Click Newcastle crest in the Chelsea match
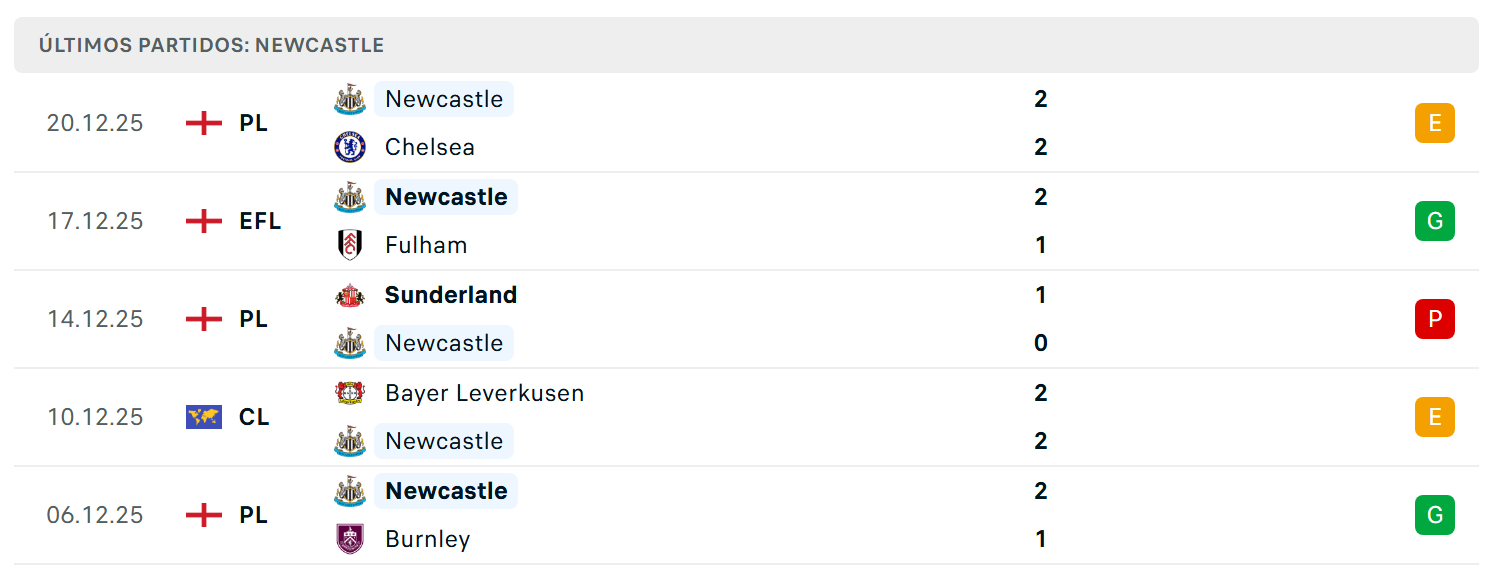This screenshot has width=1497, height=580. point(350,99)
